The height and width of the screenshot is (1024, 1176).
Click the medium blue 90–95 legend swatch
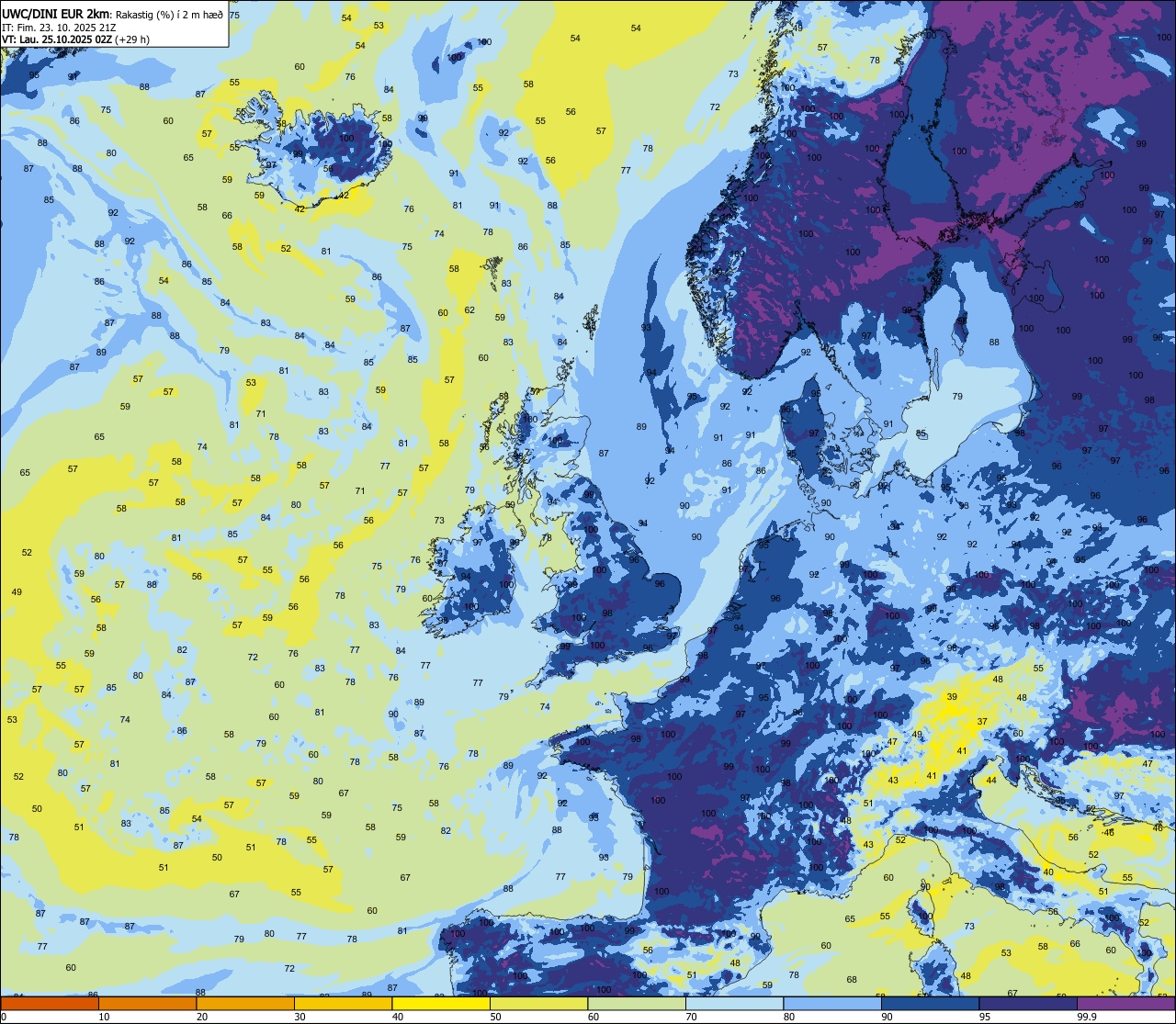930,1003
